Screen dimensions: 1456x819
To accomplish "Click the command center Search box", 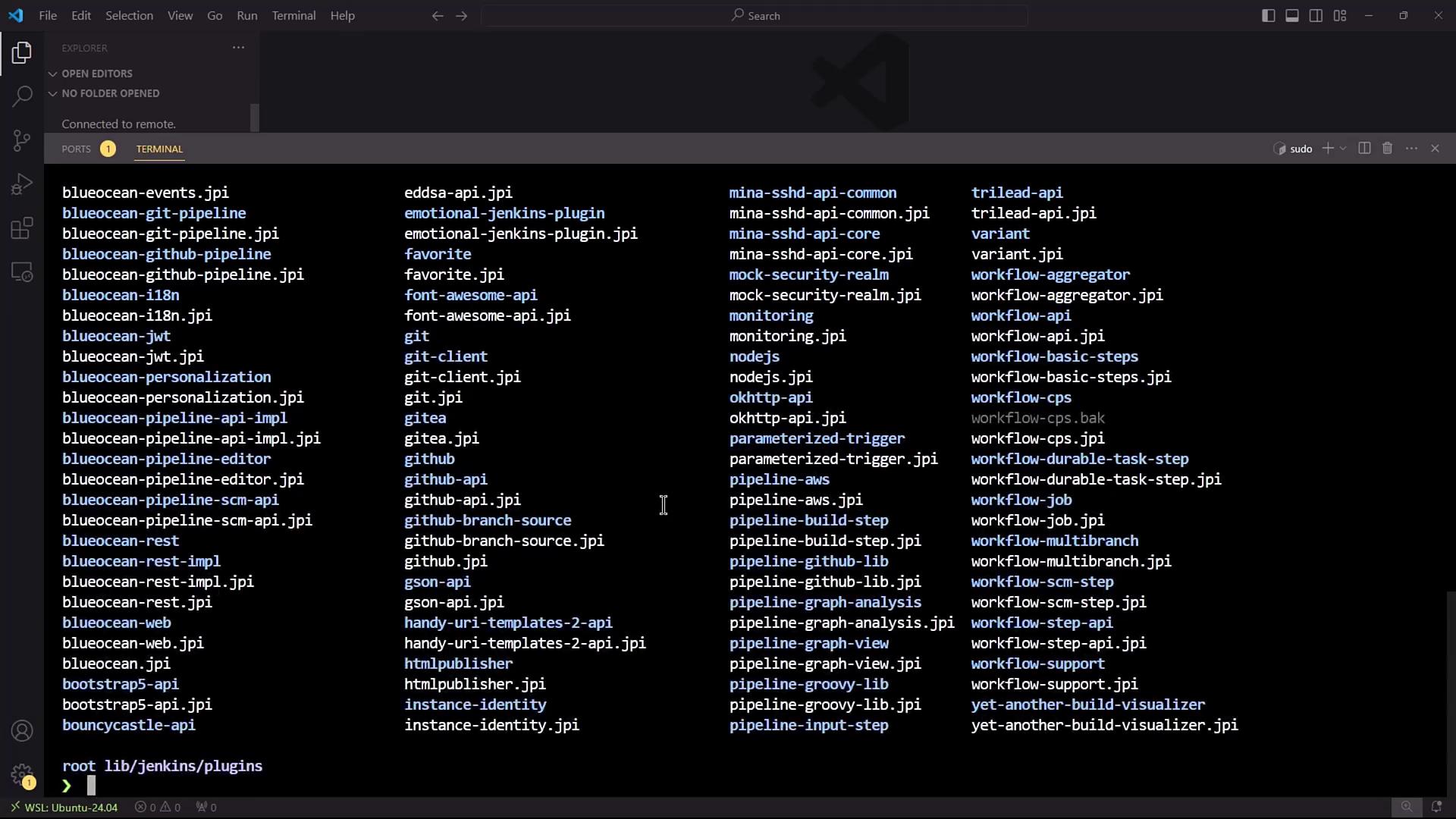I will point(755,16).
